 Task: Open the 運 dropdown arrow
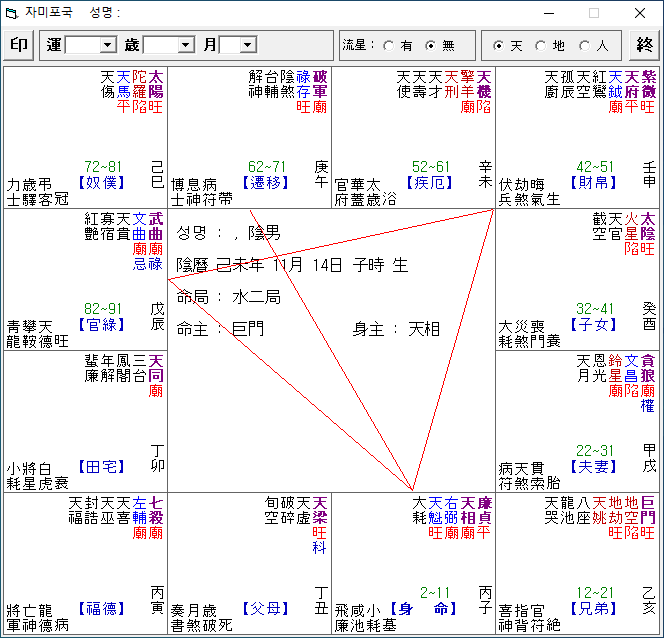click(x=108, y=45)
